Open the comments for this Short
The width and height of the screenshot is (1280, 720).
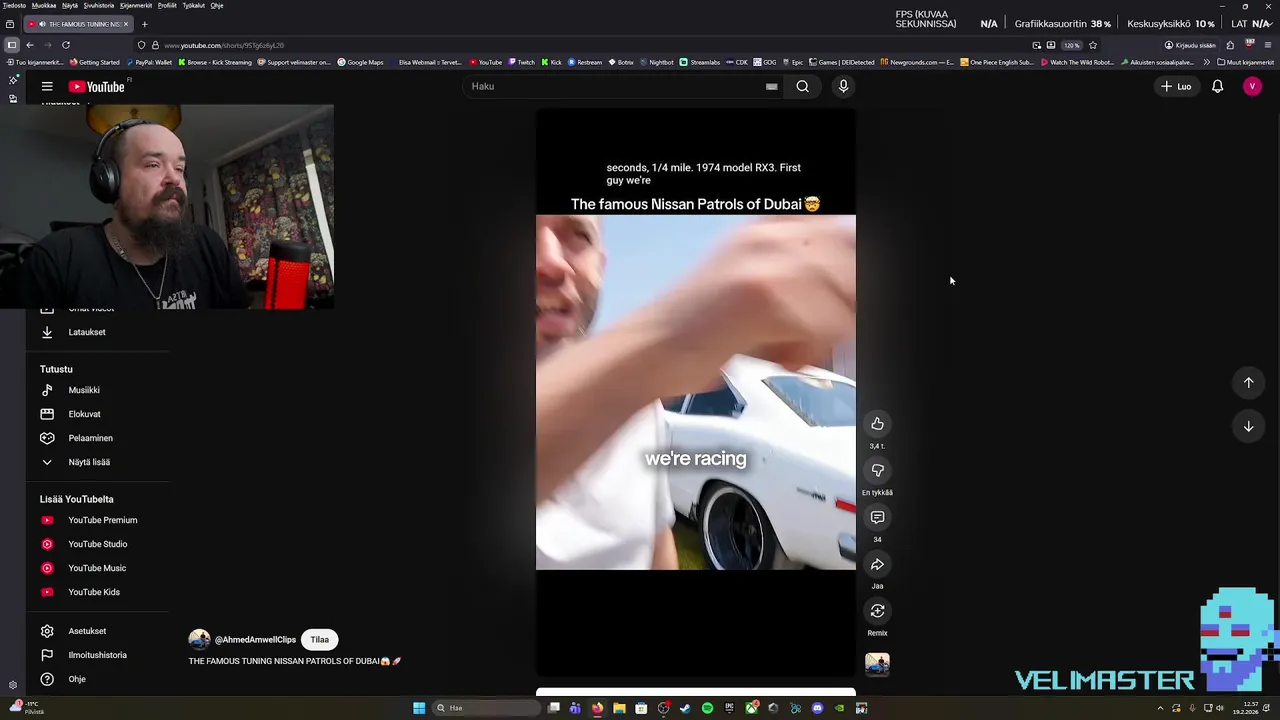click(877, 517)
